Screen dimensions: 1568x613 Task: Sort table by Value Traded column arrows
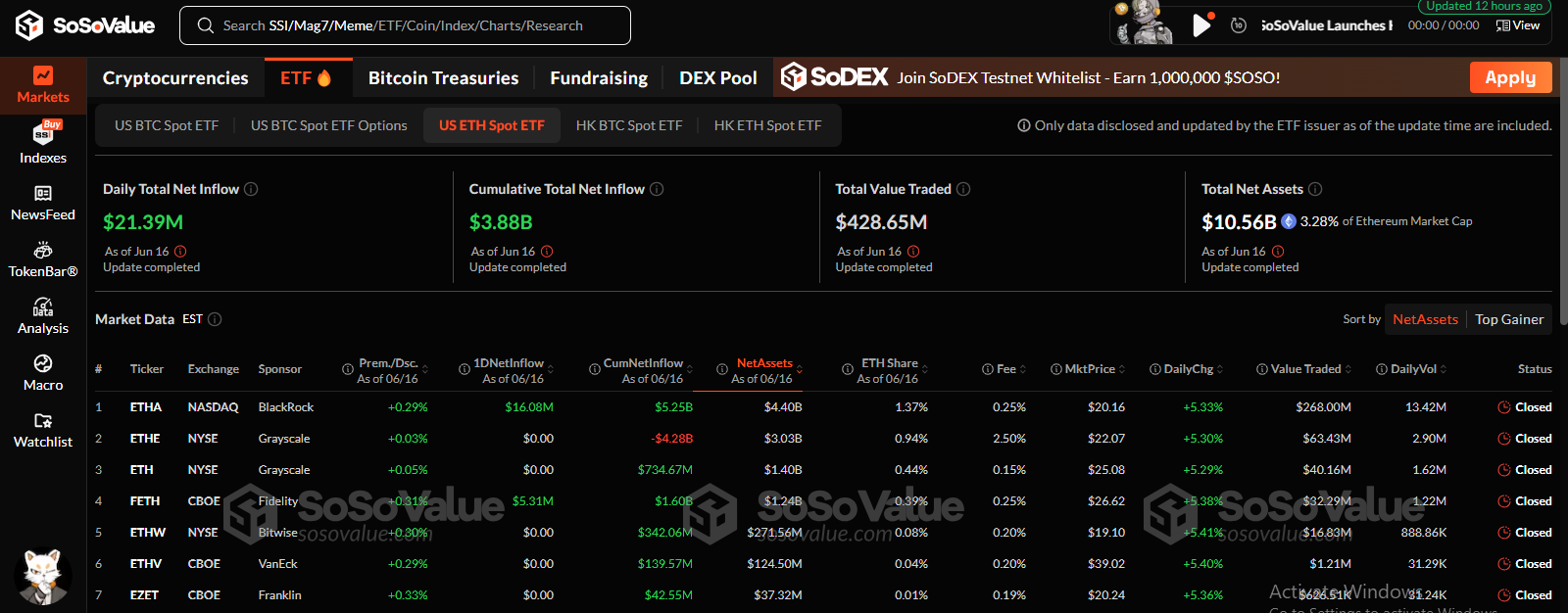(1348, 370)
